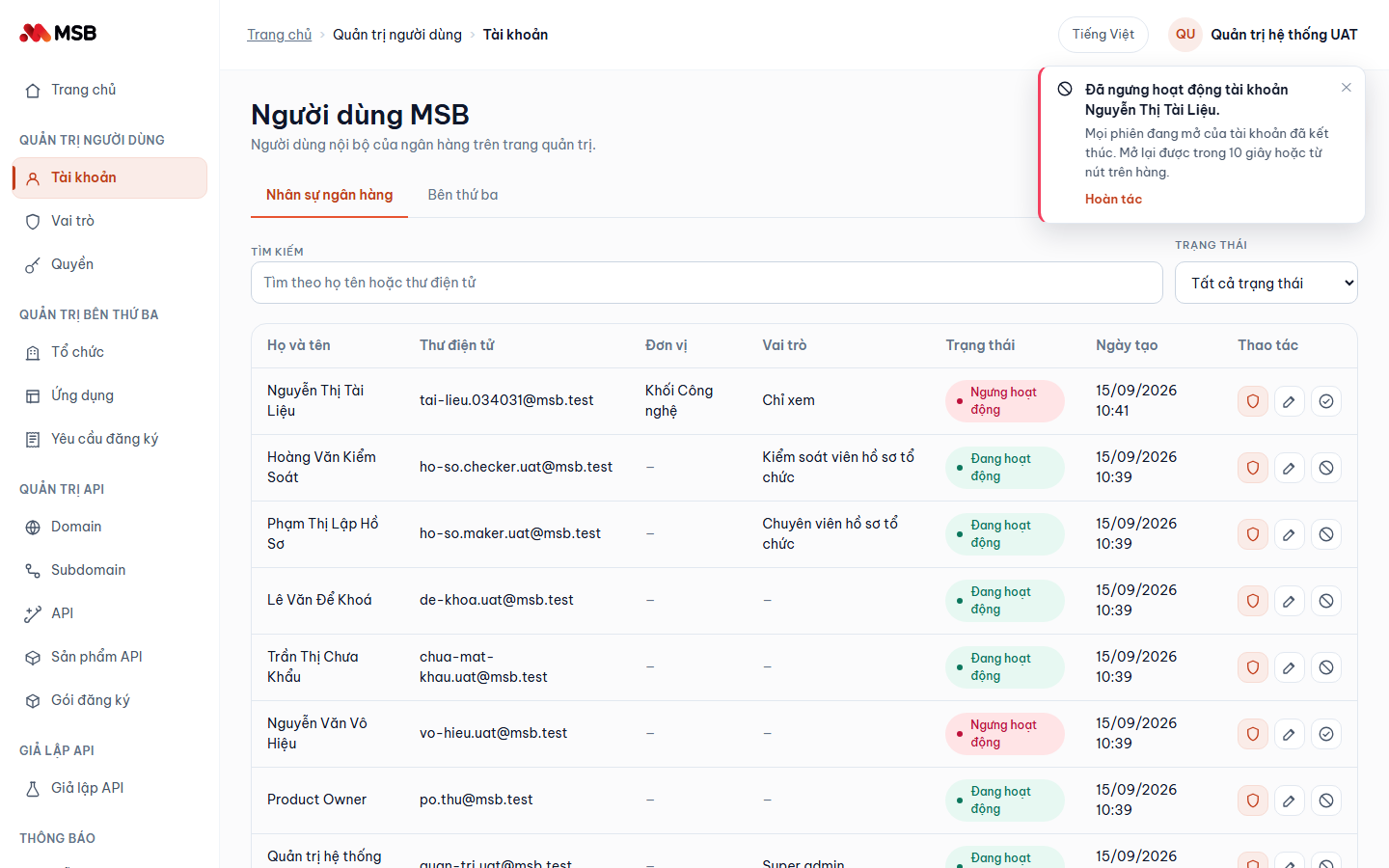
Task: Open role shield for Nguyễn Văn Vô Hiệu
Action: pos(1253,734)
